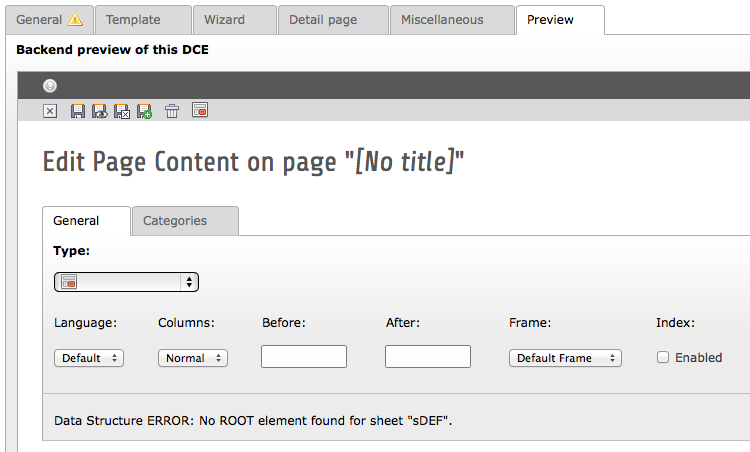Screen dimensions: 750x452
Task: Open the content Type dropdown
Action: pos(126,282)
